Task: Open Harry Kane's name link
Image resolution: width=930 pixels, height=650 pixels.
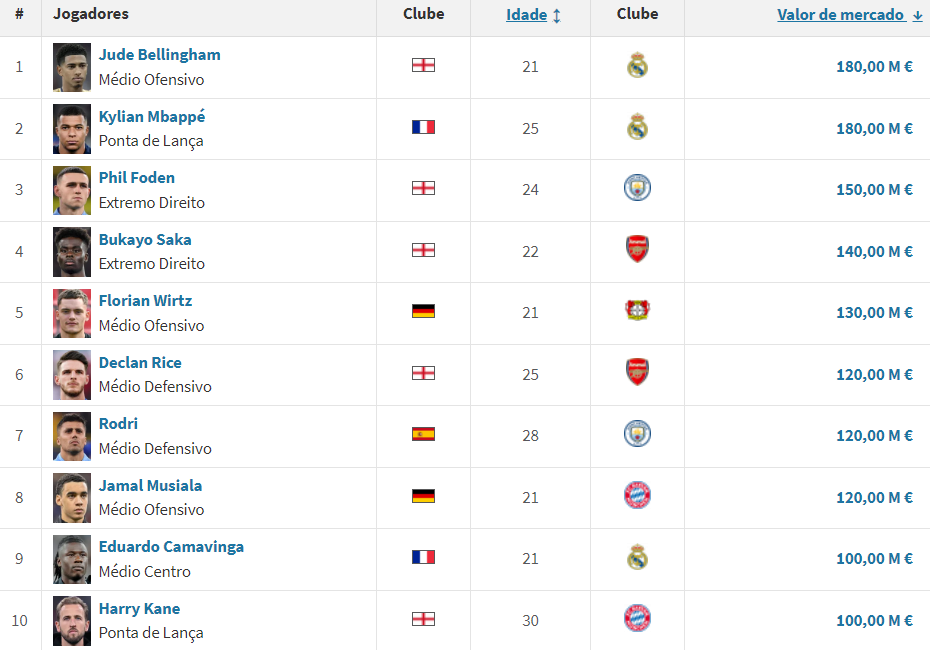Action: coord(139,608)
